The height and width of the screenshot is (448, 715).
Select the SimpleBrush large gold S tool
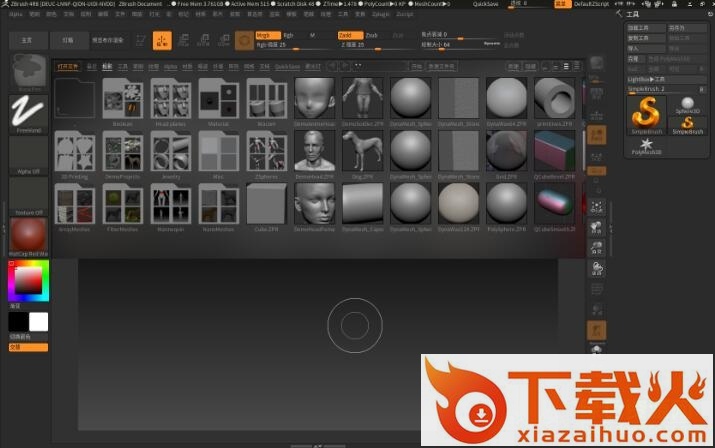click(646, 115)
